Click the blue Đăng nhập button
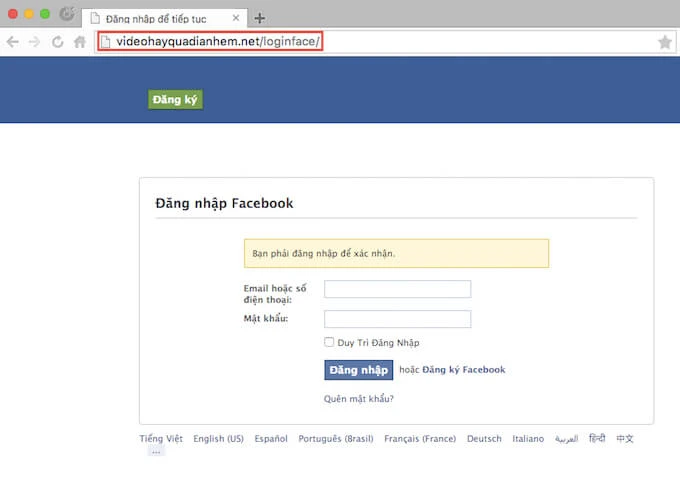The width and height of the screenshot is (680, 480). (359, 370)
